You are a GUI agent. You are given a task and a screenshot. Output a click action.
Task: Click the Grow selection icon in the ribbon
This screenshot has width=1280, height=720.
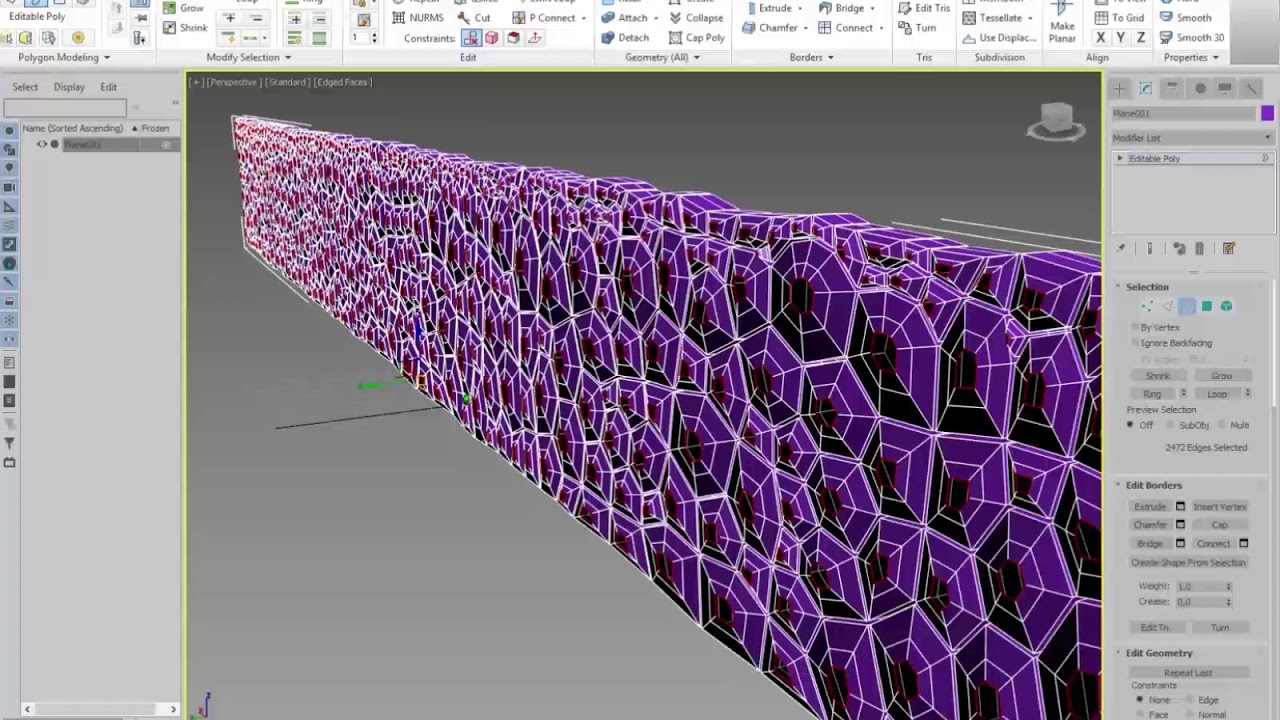(169, 8)
